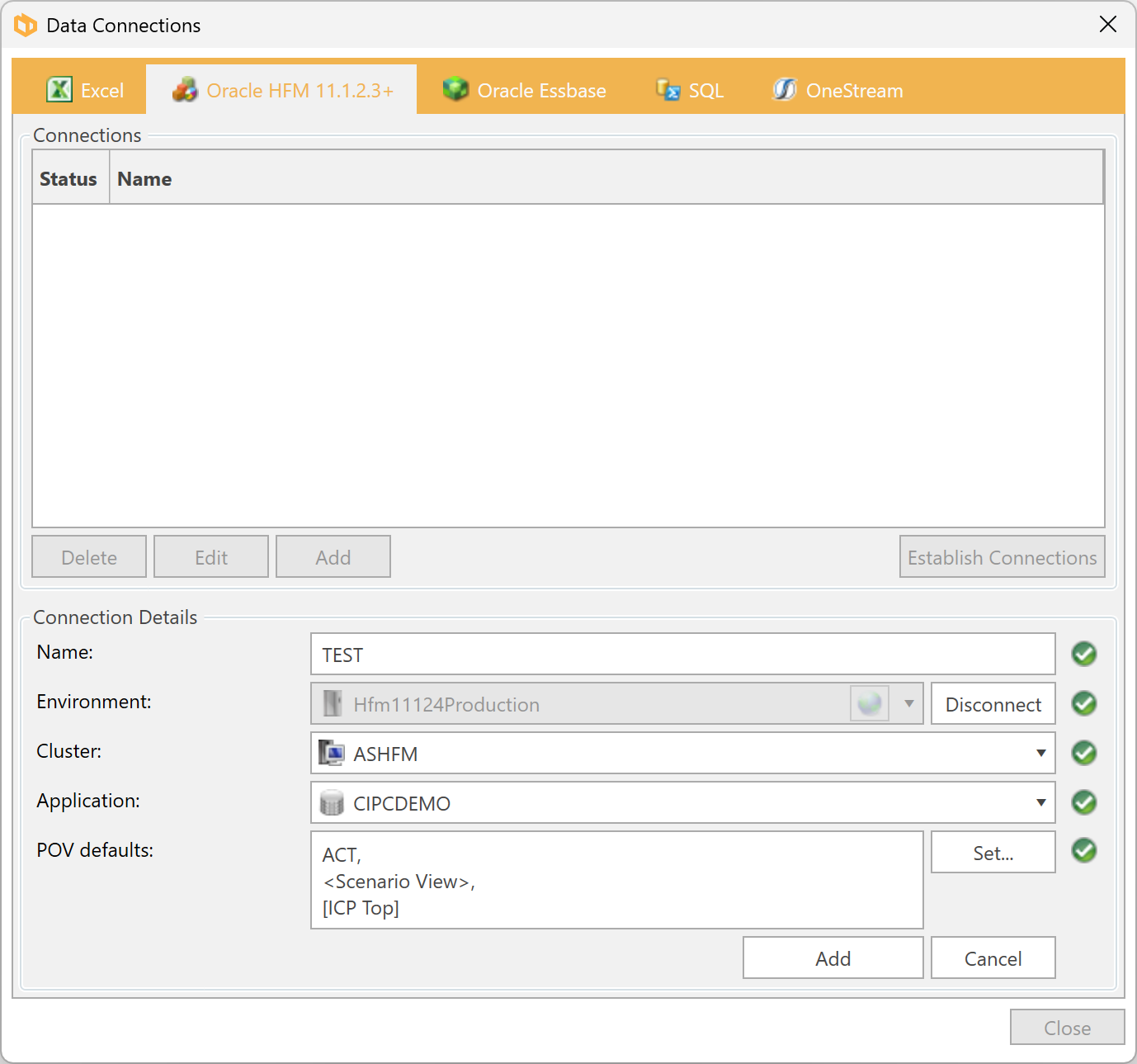Open the OneStream tab

(837, 90)
